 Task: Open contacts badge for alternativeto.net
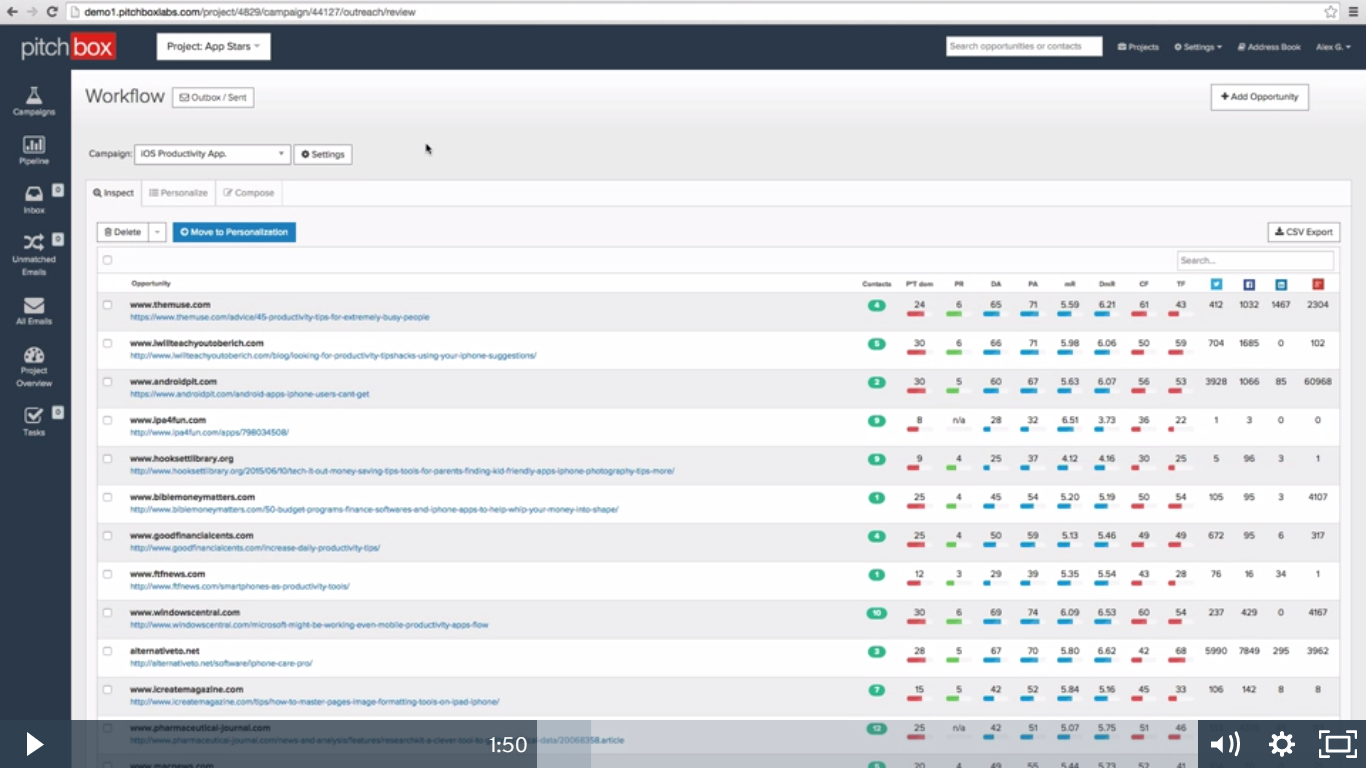[x=877, y=651]
